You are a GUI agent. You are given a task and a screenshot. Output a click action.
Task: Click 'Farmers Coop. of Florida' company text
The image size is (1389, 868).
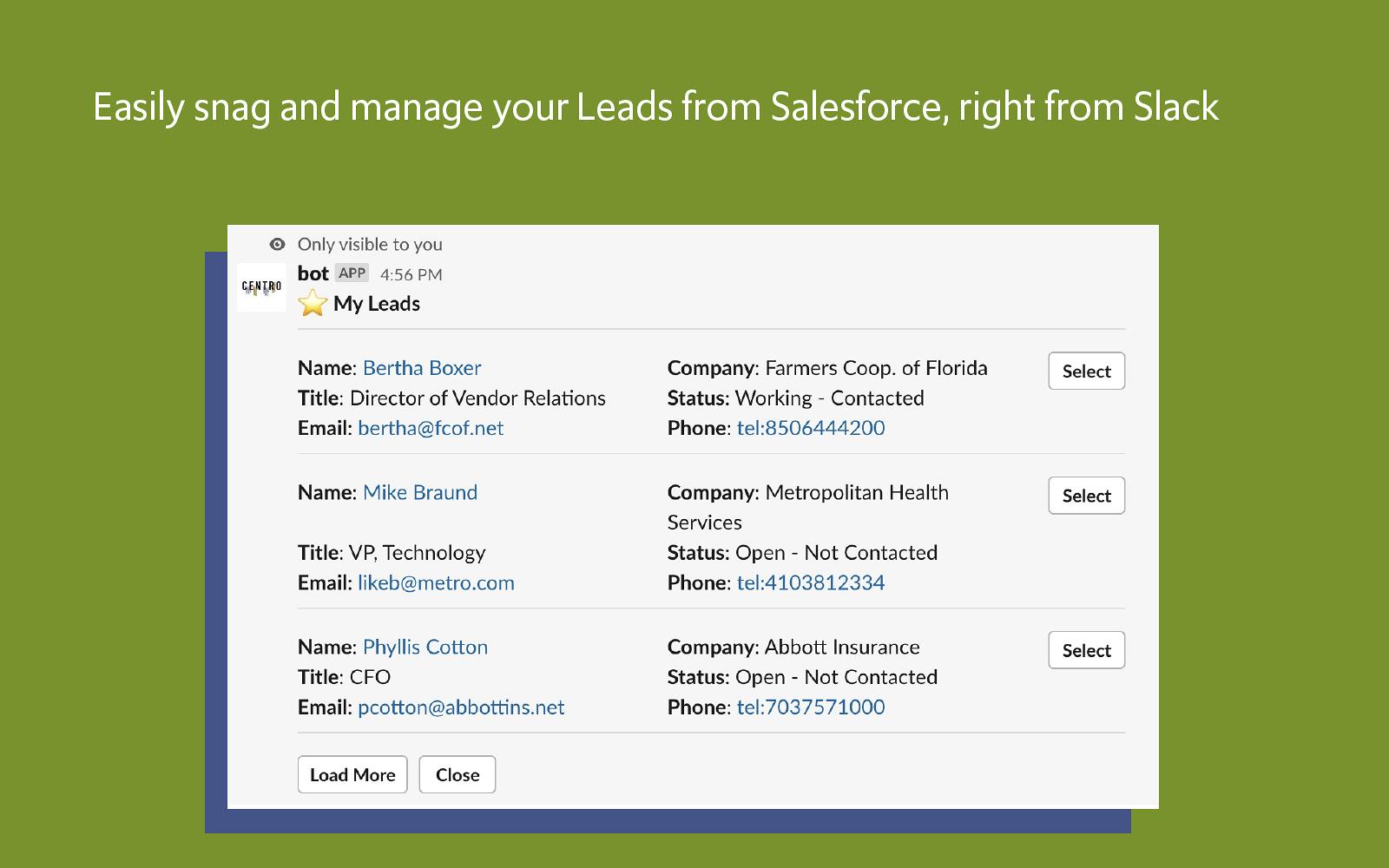point(876,368)
